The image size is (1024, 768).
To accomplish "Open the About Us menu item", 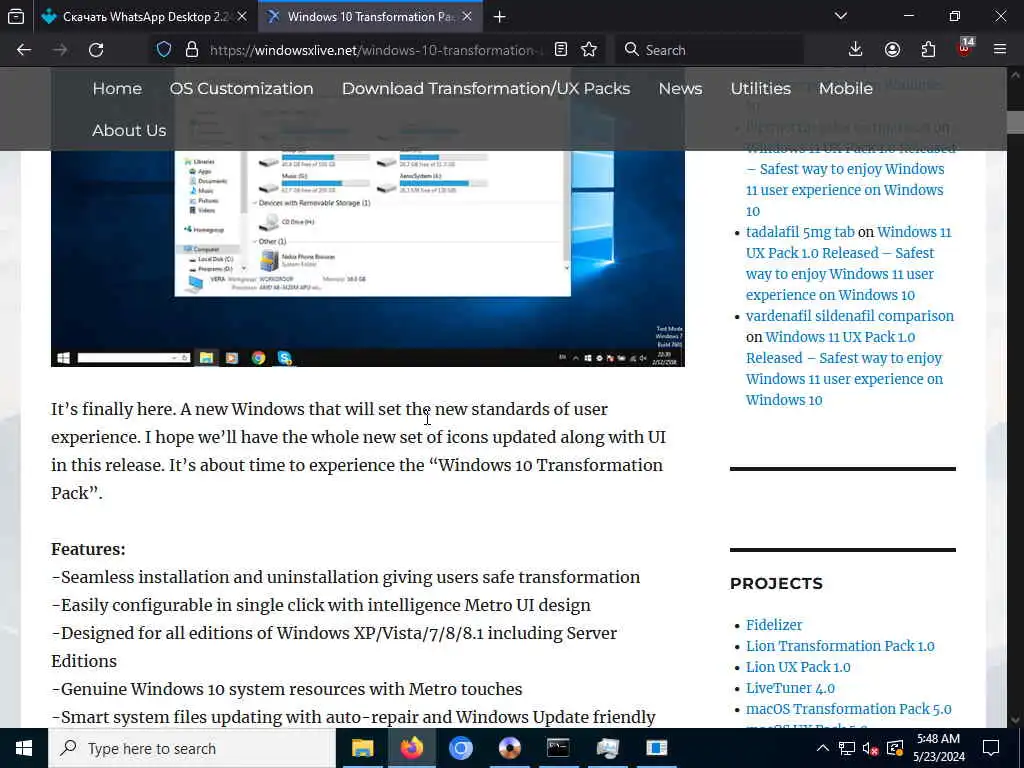I will 129,130.
